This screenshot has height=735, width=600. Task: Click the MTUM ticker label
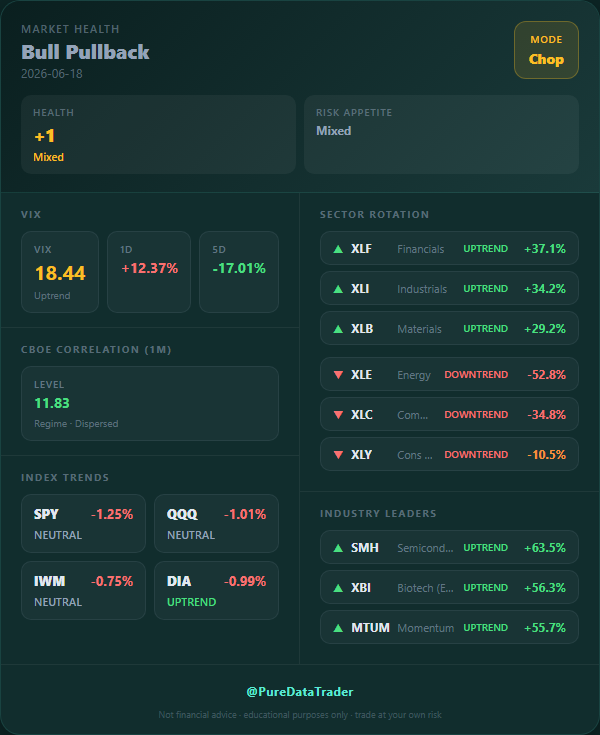click(x=370, y=627)
